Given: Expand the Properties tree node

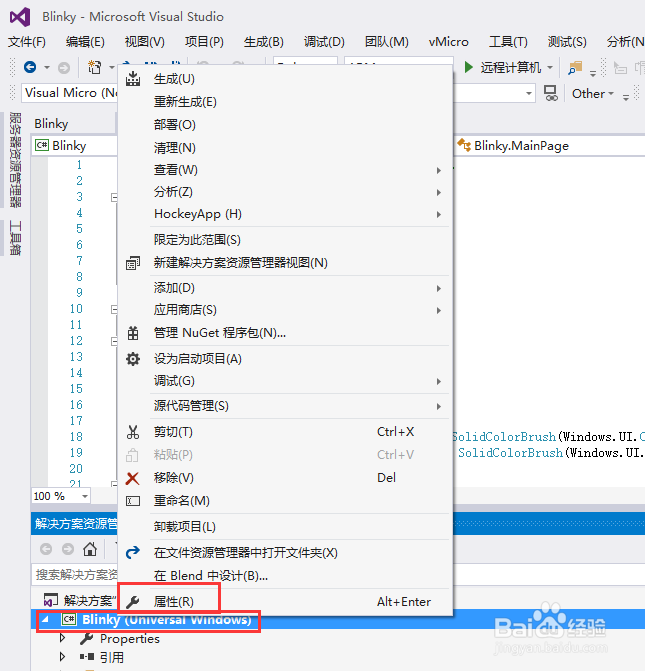Looking at the screenshot, I should [x=62, y=638].
